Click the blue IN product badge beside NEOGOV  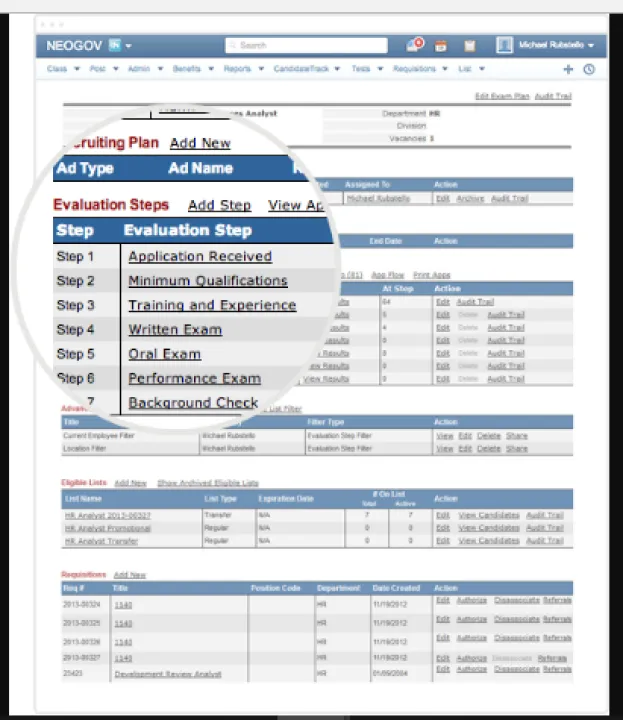(x=115, y=45)
